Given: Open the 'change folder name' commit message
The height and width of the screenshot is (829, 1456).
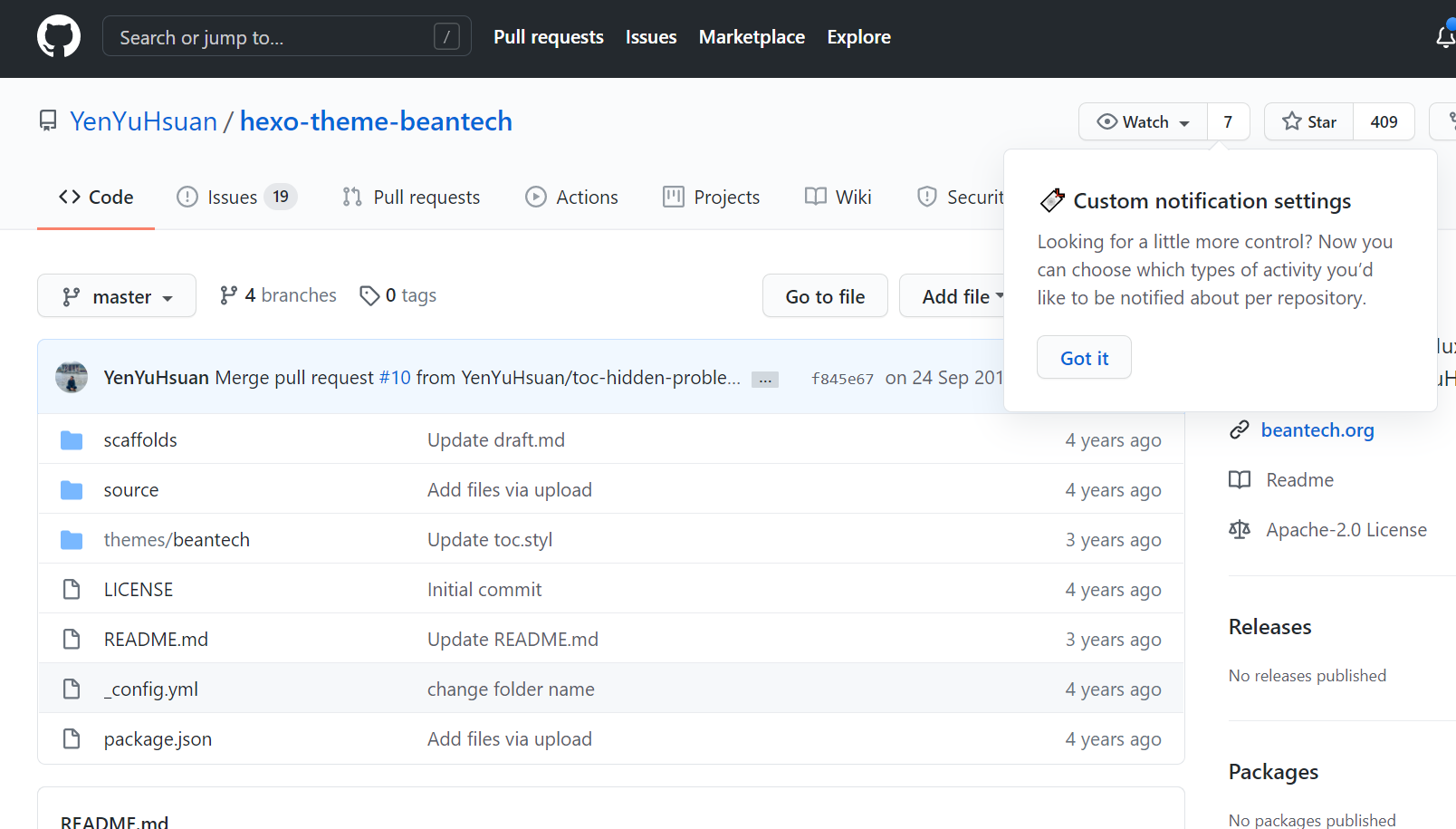Looking at the screenshot, I should click(x=511, y=689).
